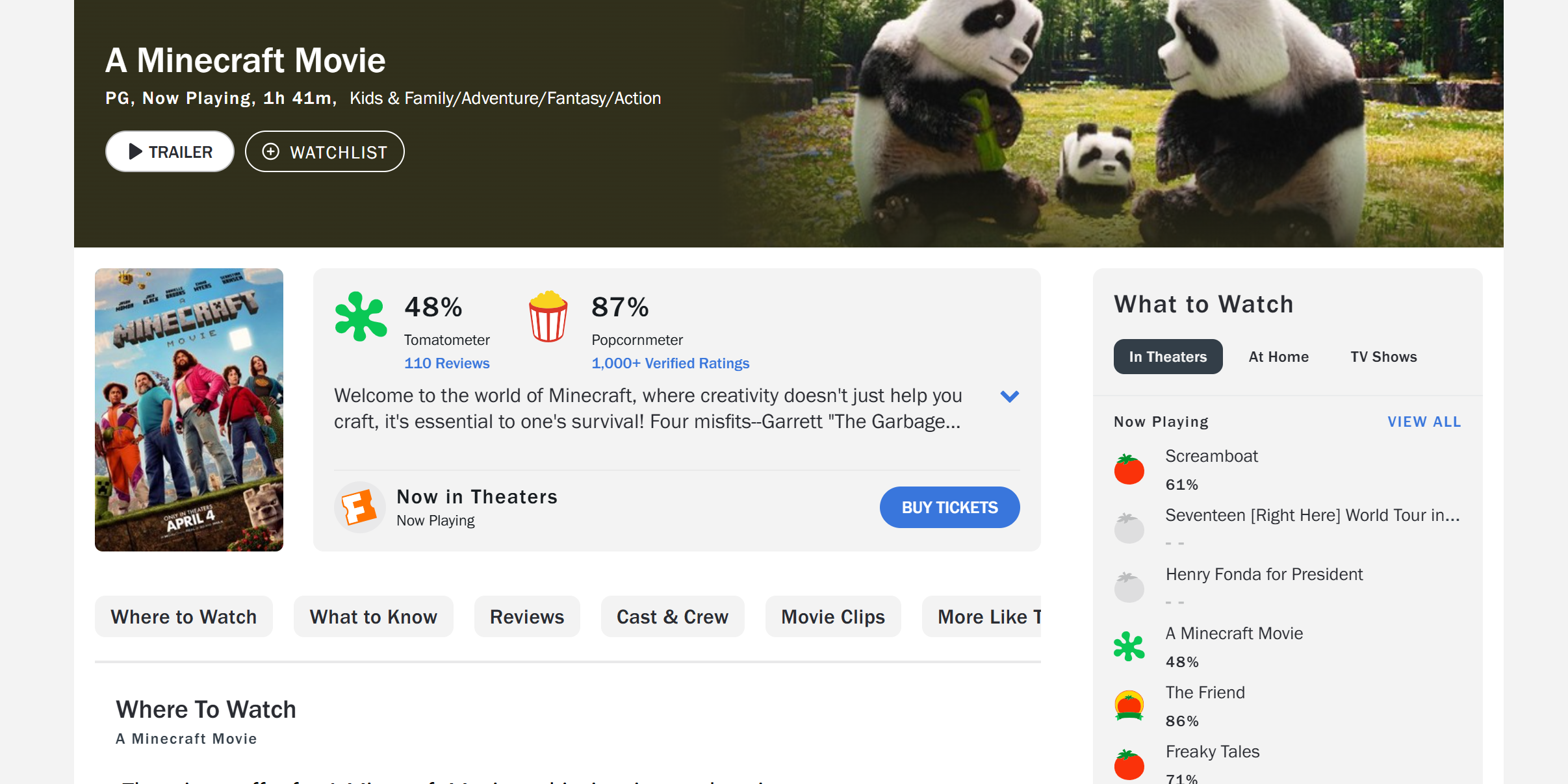Click the "Where To Watch" section heading
Screen dimensions: 1568x784
click(x=205, y=709)
